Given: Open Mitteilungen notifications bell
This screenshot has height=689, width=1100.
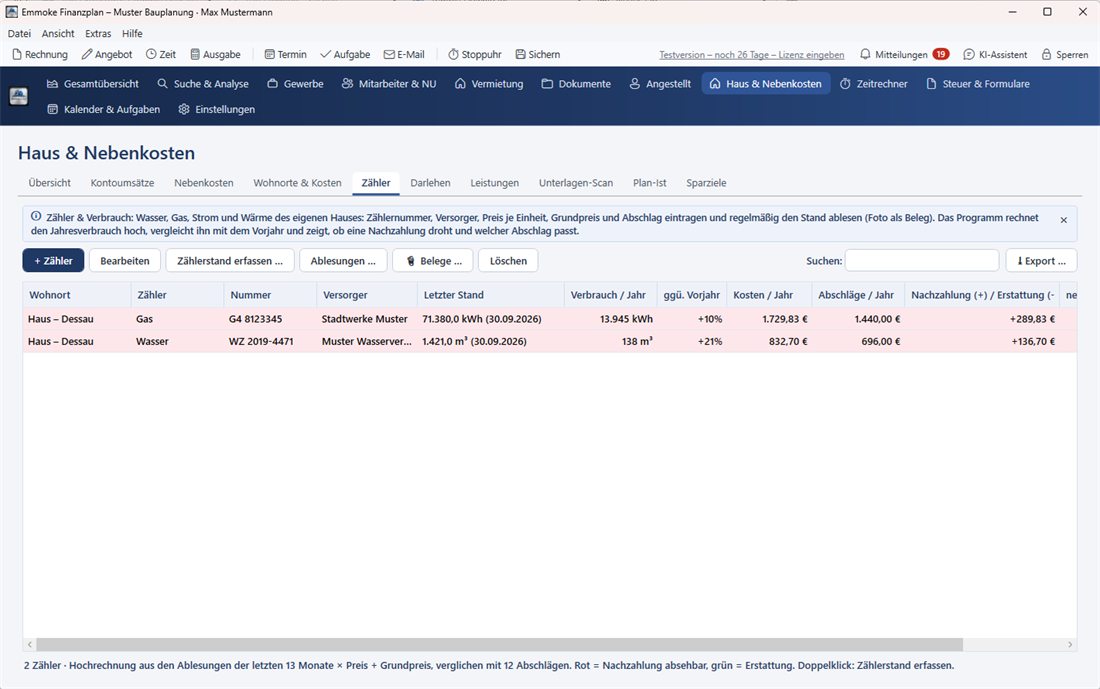Looking at the screenshot, I should pyautogui.click(x=904, y=54).
